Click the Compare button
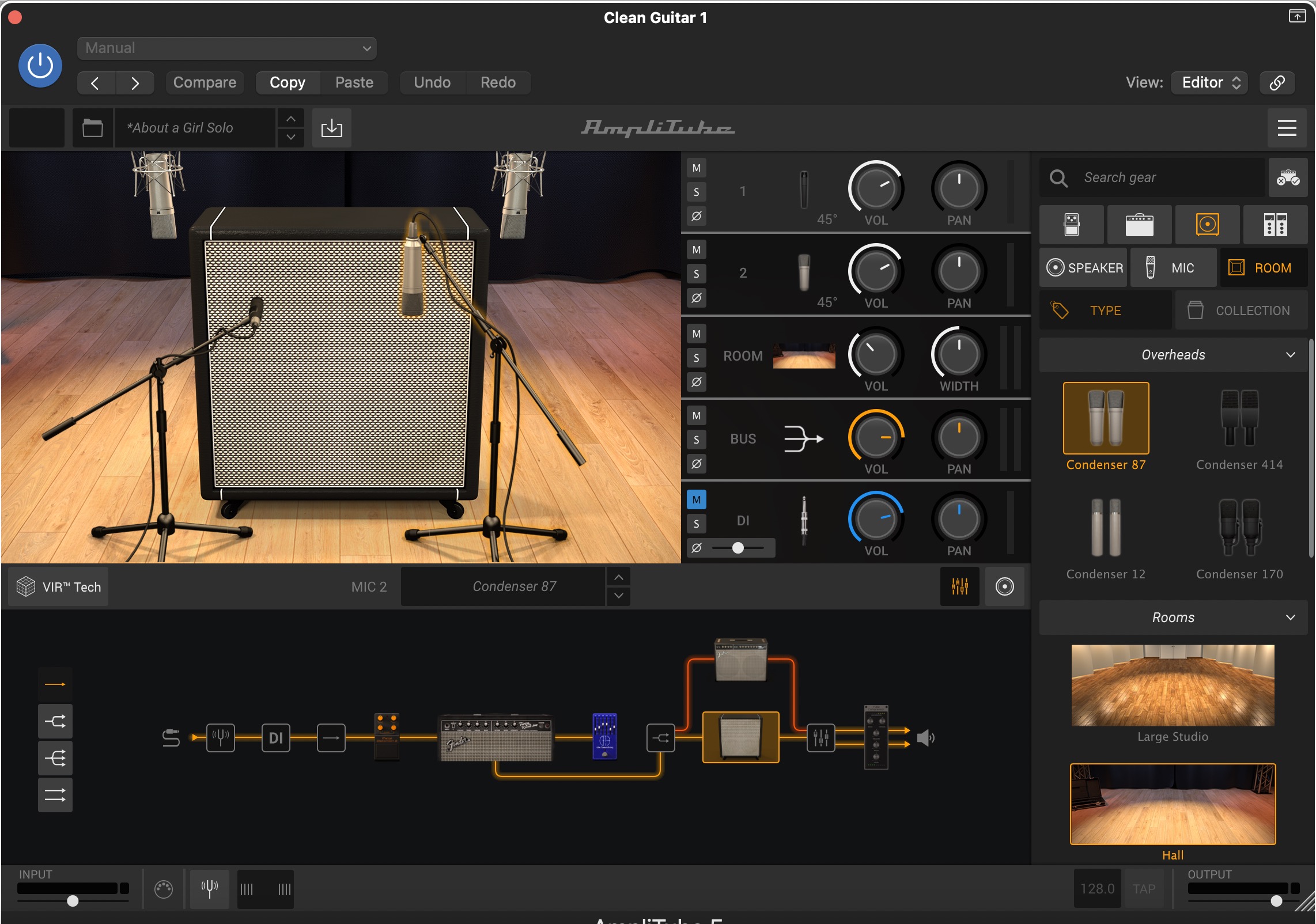The width and height of the screenshot is (1316, 924). 205,82
